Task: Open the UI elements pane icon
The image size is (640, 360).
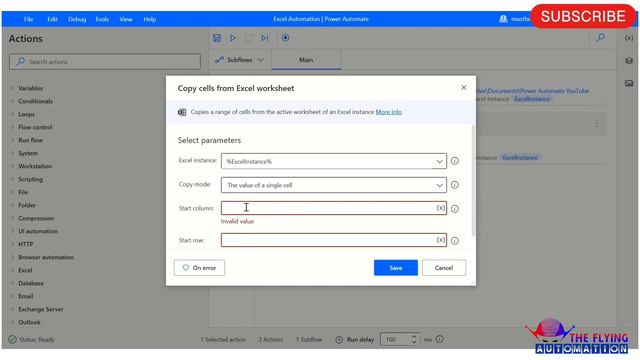Action: click(629, 60)
